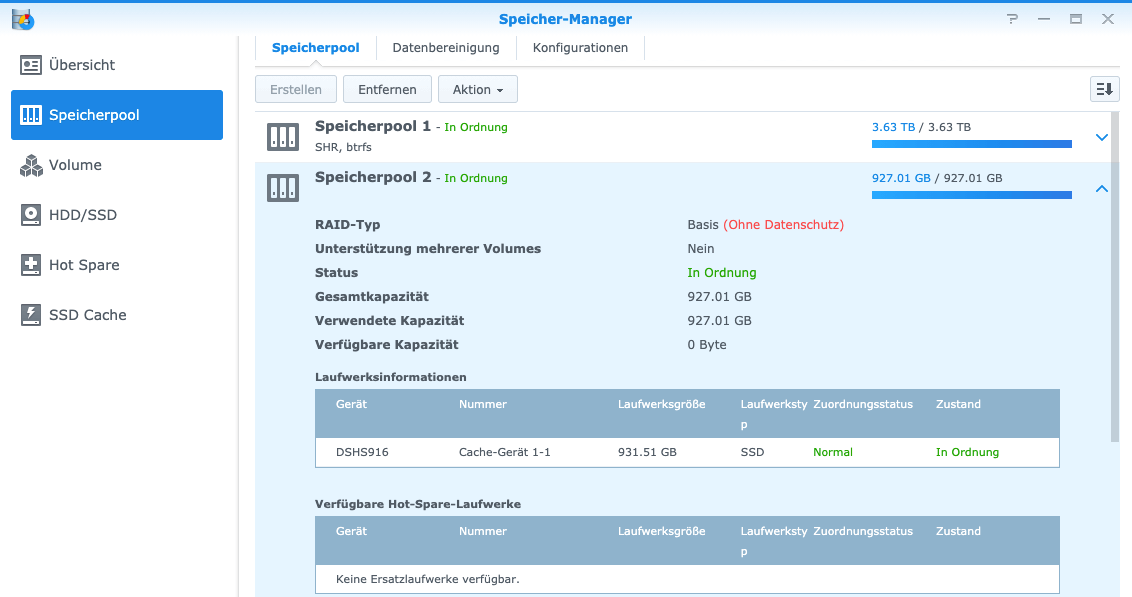Image resolution: width=1132 pixels, height=597 pixels.
Task: Click the Cache-Gerät 1-1 cell
Action: [505, 453]
